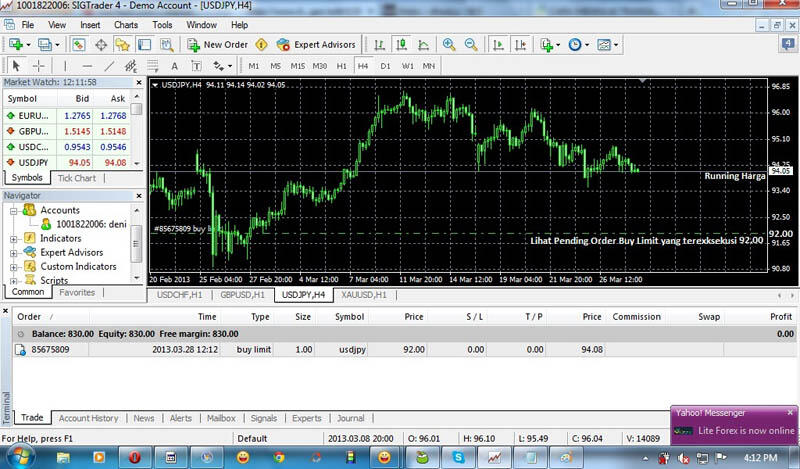Open MetaEditor yellow diamond icon

[261, 45]
